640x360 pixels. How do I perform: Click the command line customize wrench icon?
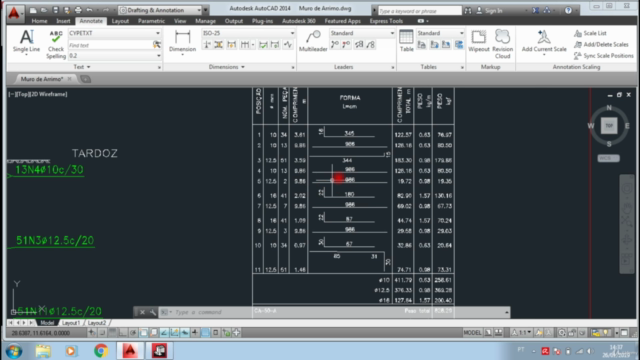153,312
